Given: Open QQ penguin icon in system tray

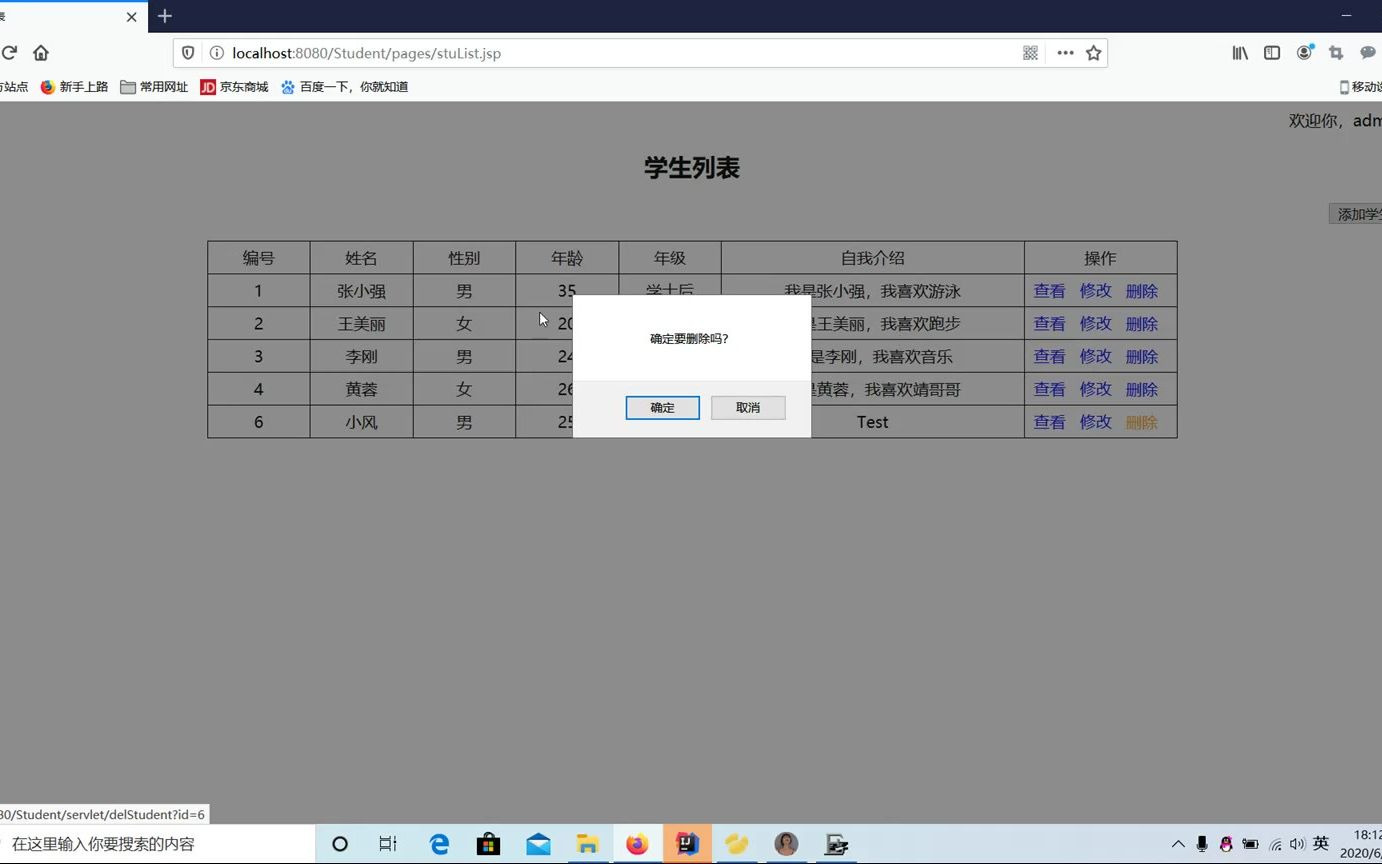Looking at the screenshot, I should pyautogui.click(x=1225, y=844).
